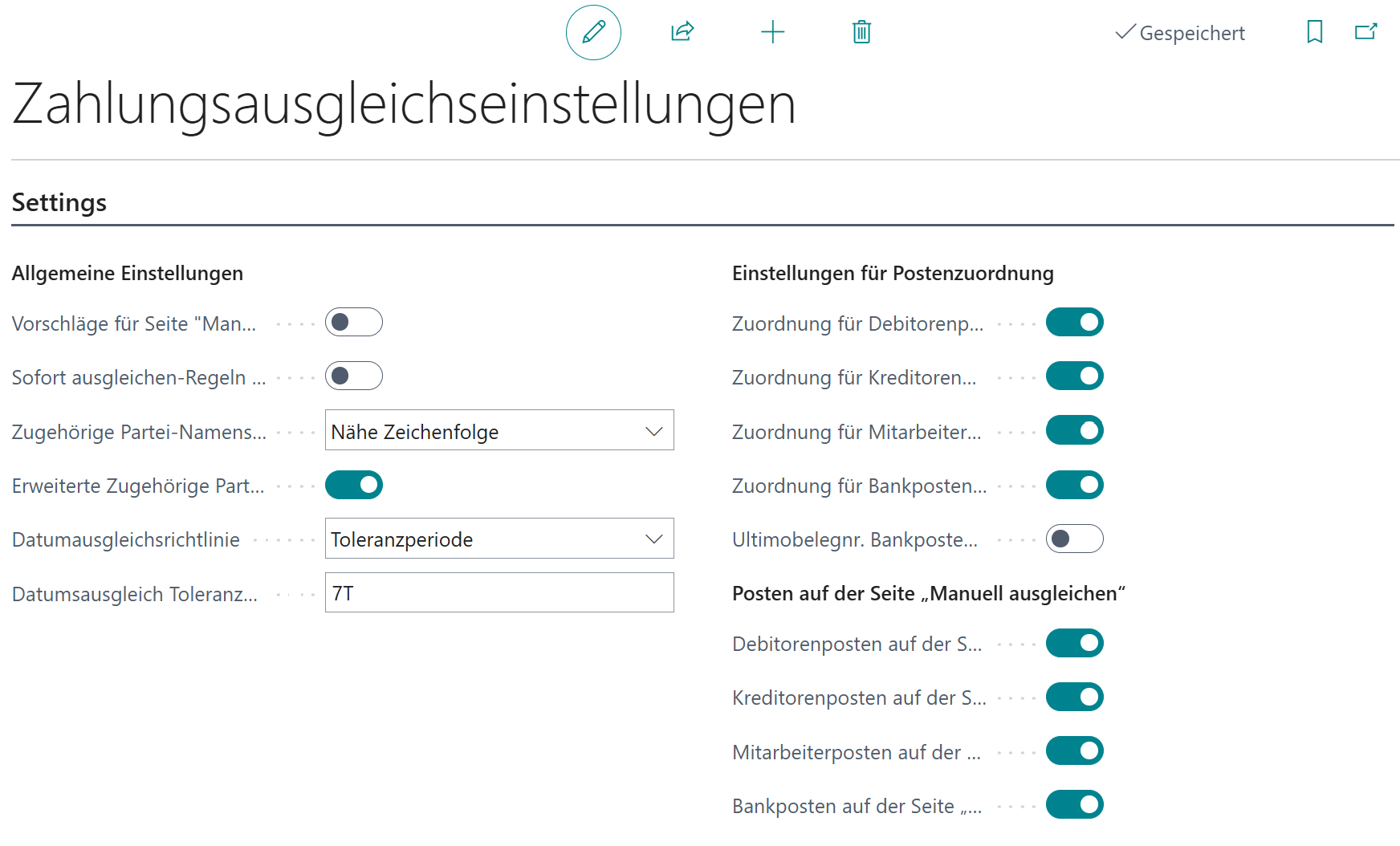
Task: Turn on Sofort ausgleichen-Regeln toggle
Action: pos(354,376)
